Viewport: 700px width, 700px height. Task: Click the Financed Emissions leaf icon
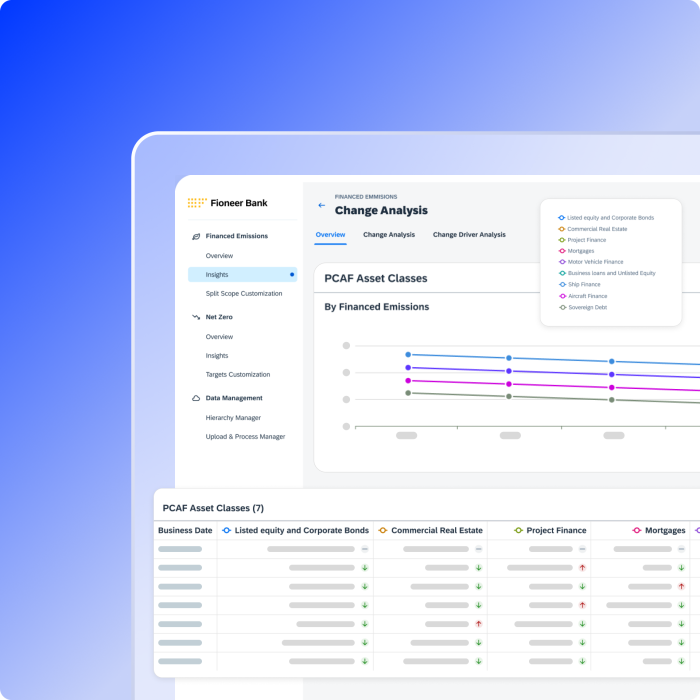[x=196, y=236]
